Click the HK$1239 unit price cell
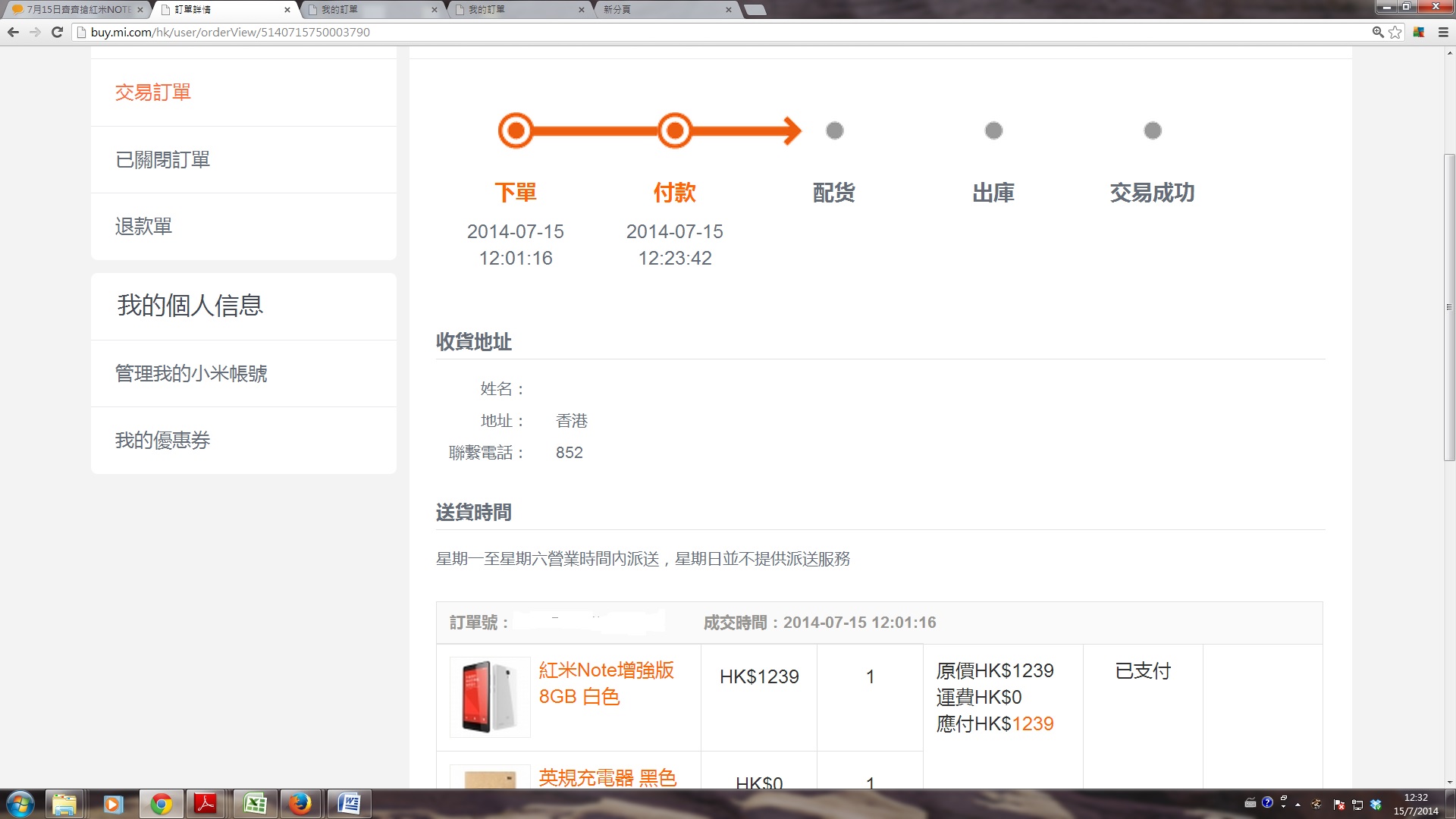The height and width of the screenshot is (819, 1456). (759, 676)
